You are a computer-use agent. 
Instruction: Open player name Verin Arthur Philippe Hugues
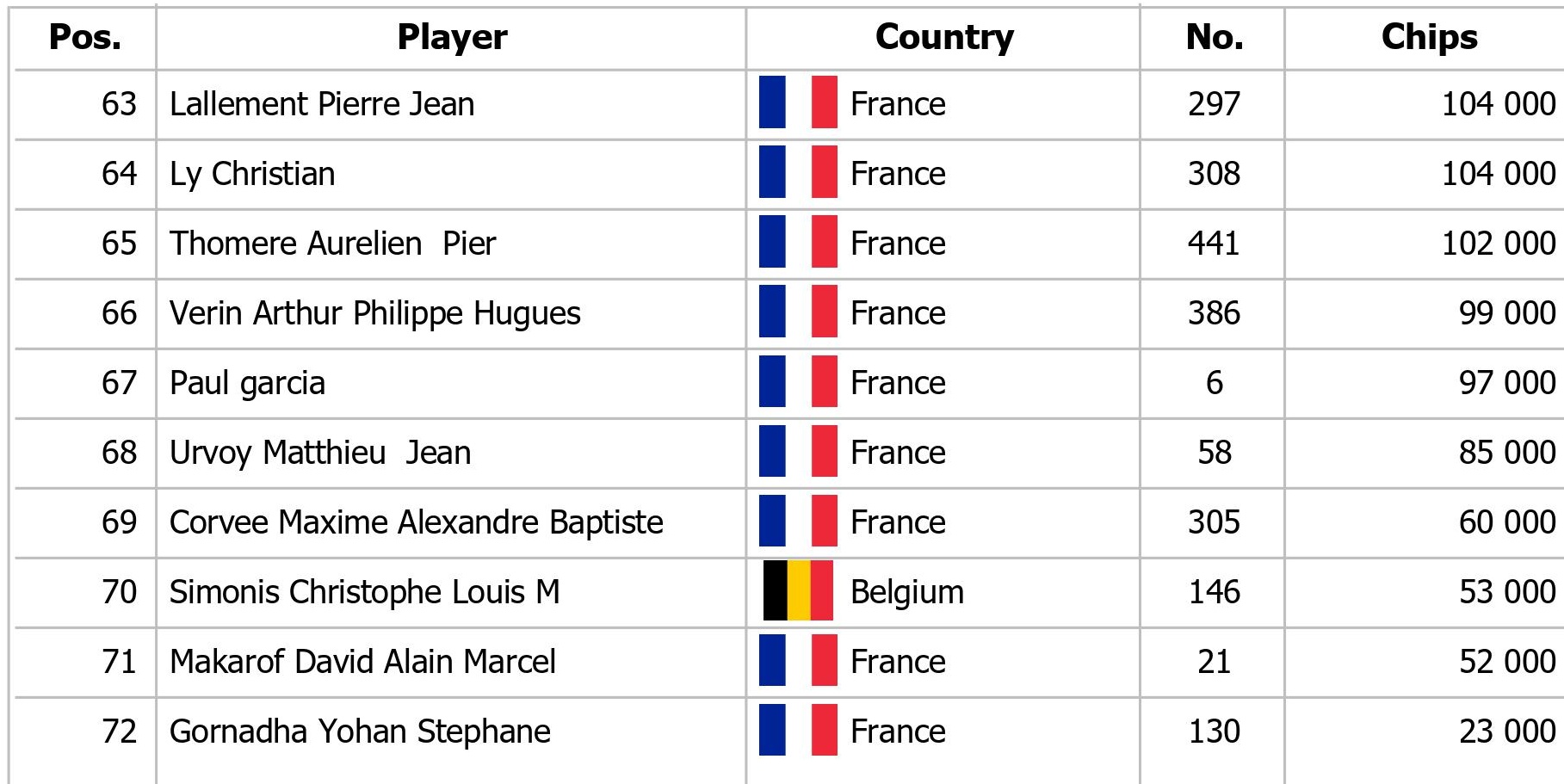click(x=375, y=313)
